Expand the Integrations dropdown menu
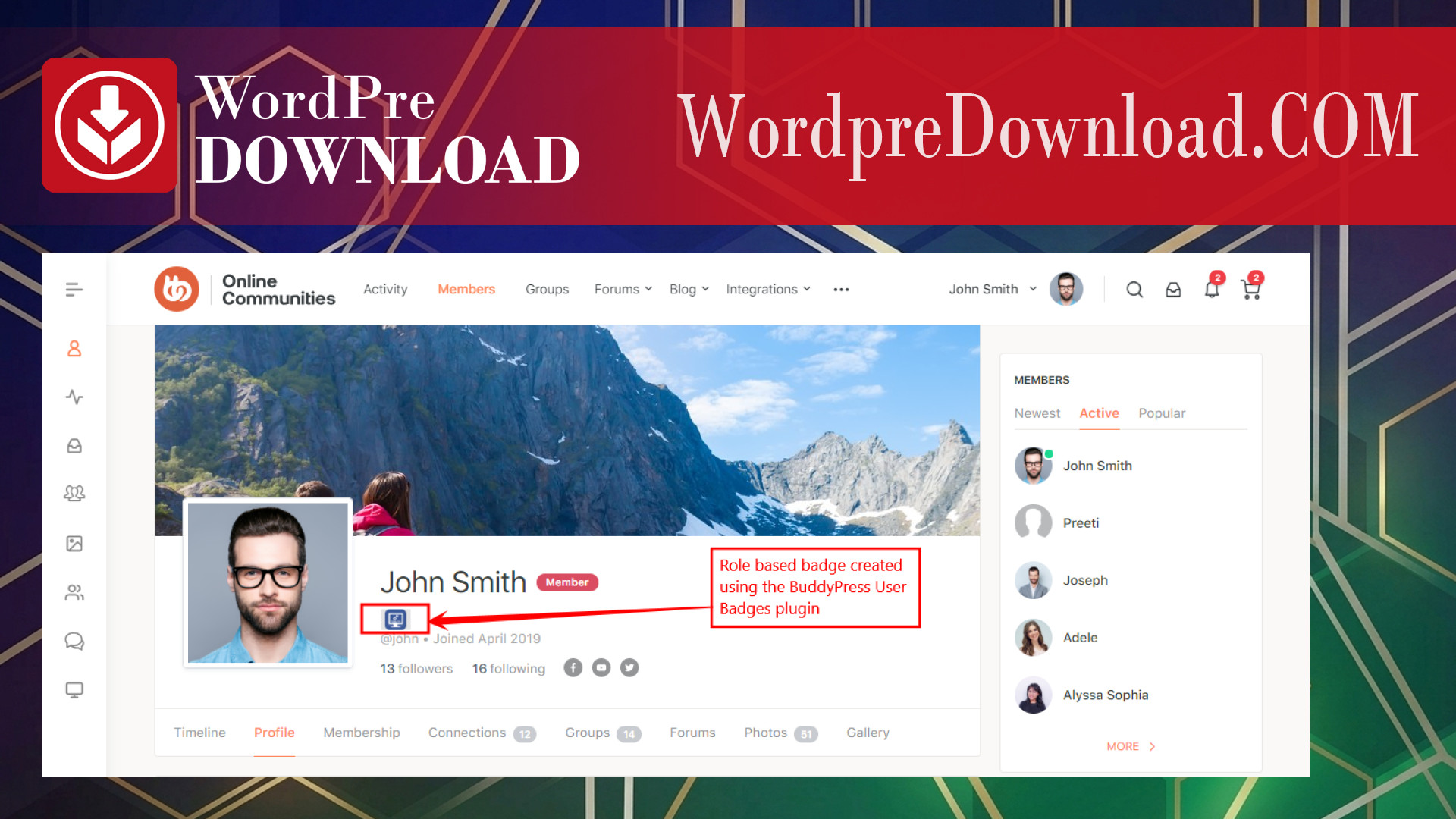1456x819 pixels. click(x=768, y=289)
